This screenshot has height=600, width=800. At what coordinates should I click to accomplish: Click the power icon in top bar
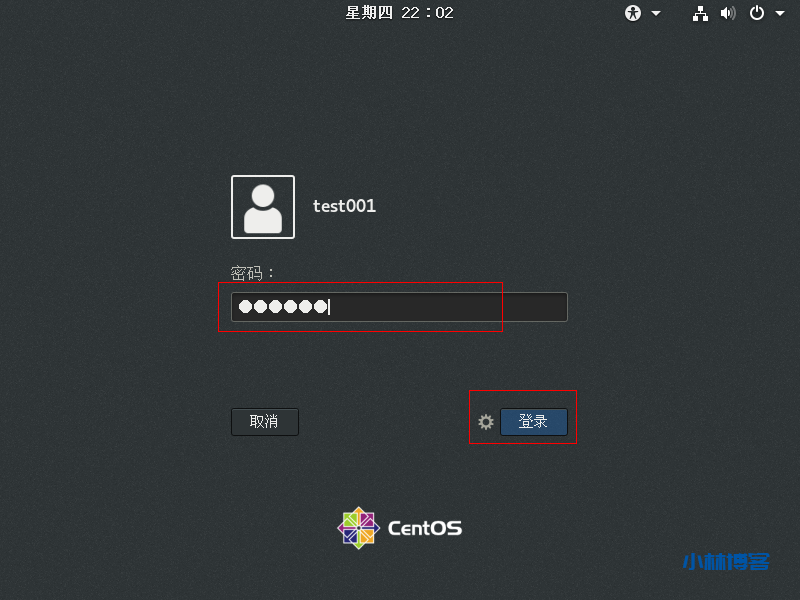757,13
